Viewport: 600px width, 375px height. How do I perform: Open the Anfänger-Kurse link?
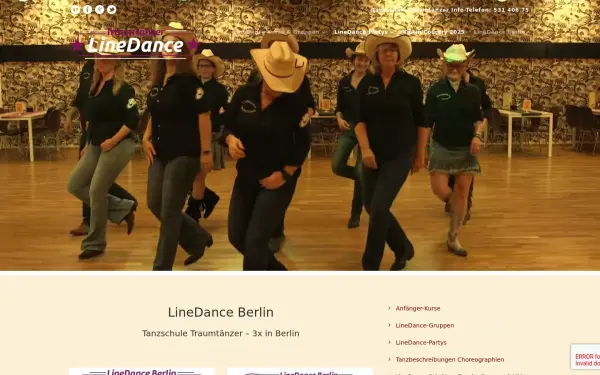coord(418,308)
